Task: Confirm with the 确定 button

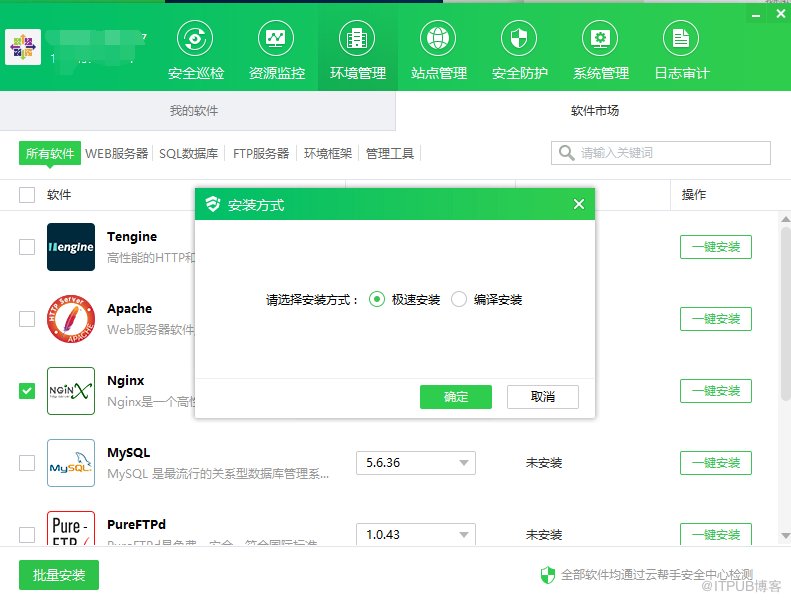Action: pyautogui.click(x=456, y=397)
